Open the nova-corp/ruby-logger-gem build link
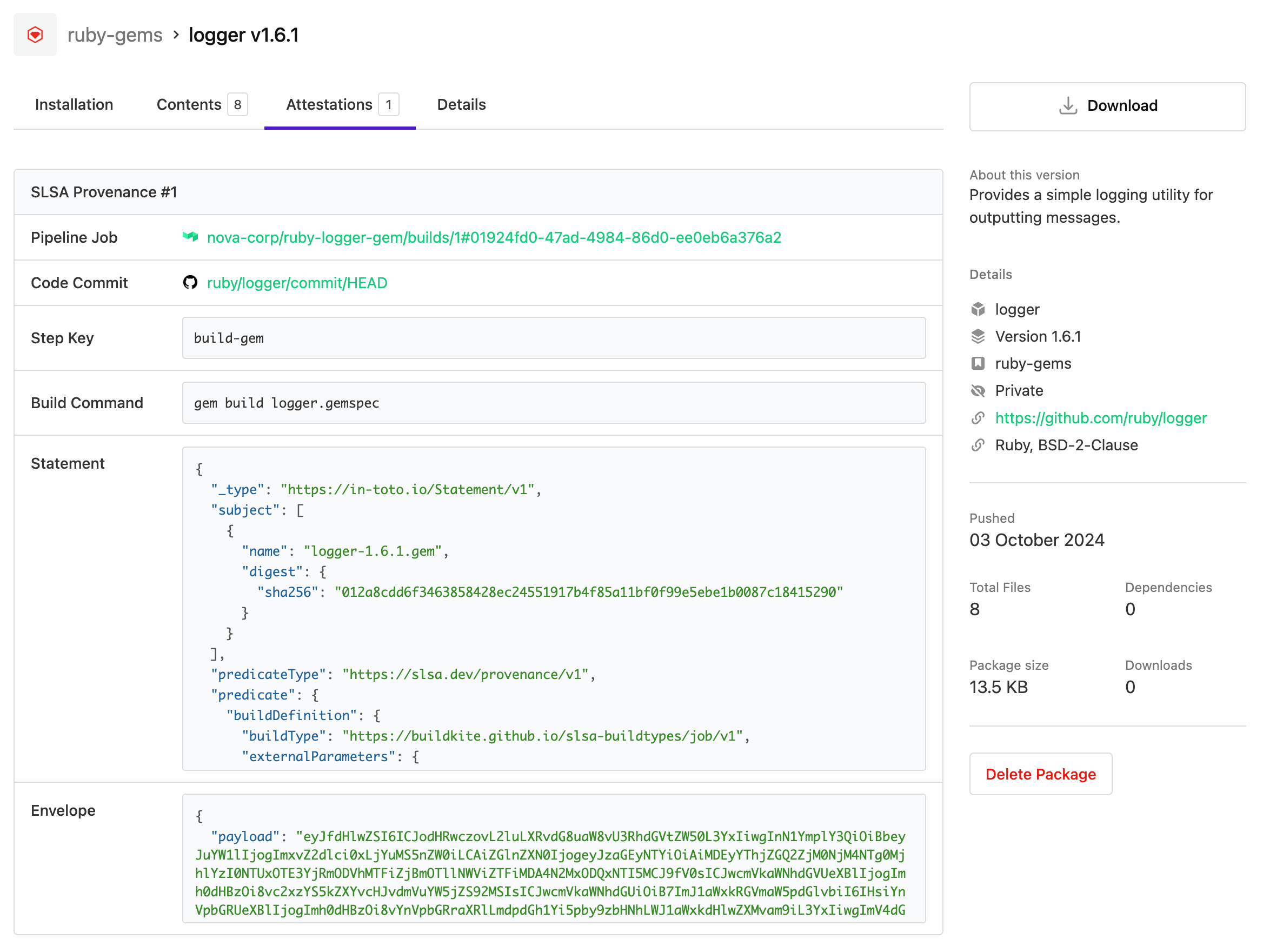The image size is (1263, 952). pyautogui.click(x=495, y=238)
